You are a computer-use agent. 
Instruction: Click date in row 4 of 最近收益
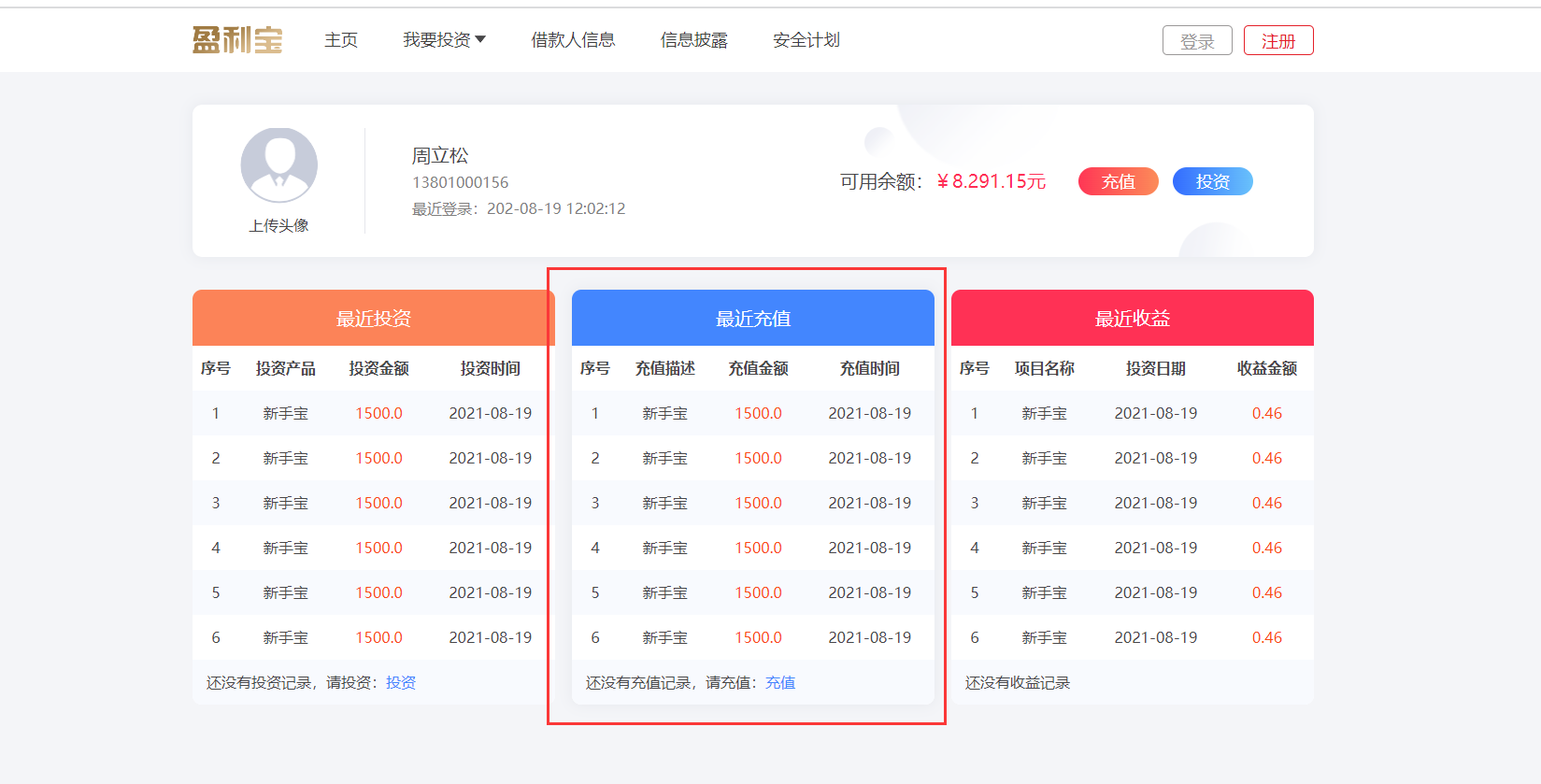pos(1156,548)
